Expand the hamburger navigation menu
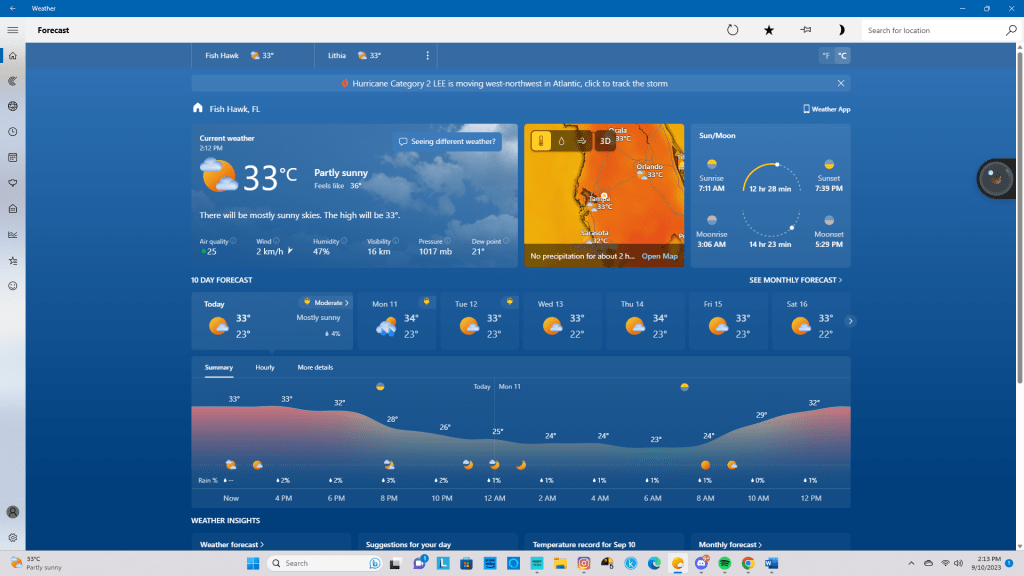The width and height of the screenshot is (1024, 576). 13,30
